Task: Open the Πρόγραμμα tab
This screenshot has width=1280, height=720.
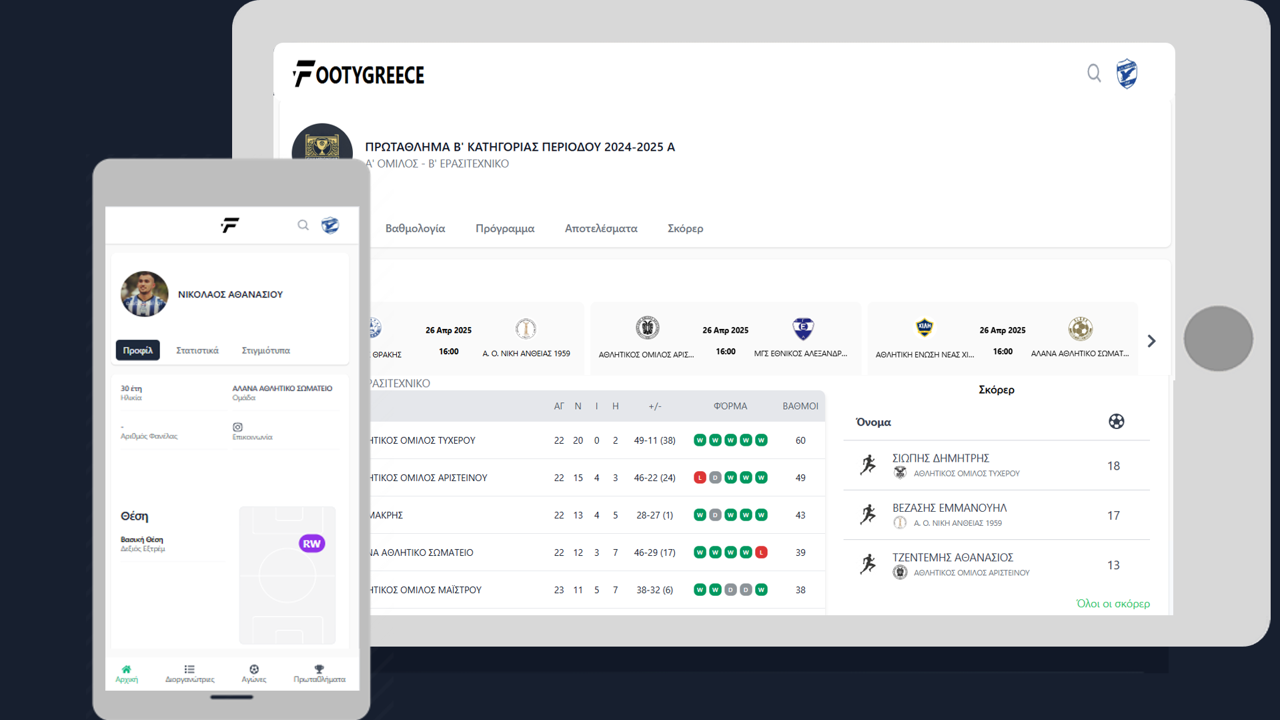Action: point(505,228)
